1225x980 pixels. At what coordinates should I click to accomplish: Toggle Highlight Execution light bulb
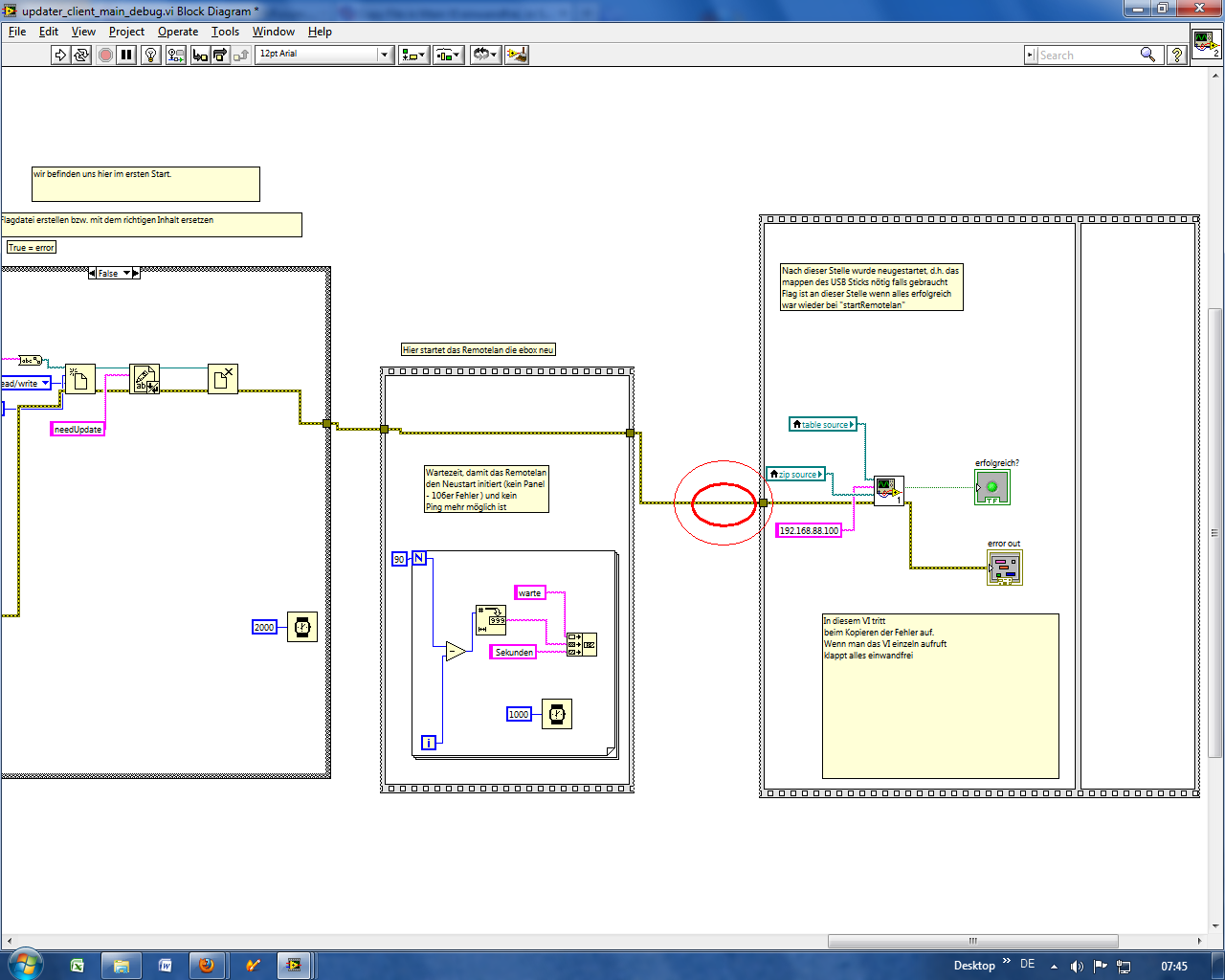[x=150, y=55]
